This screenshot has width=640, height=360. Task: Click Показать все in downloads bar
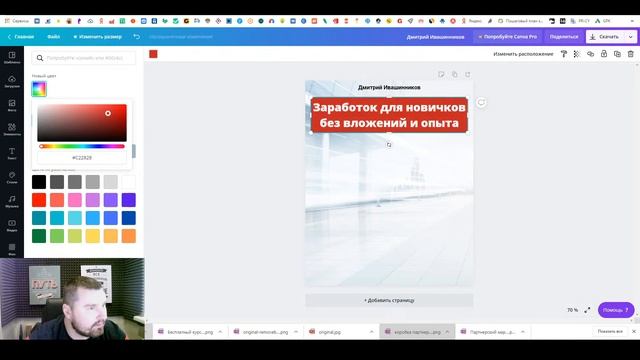(x=610, y=331)
